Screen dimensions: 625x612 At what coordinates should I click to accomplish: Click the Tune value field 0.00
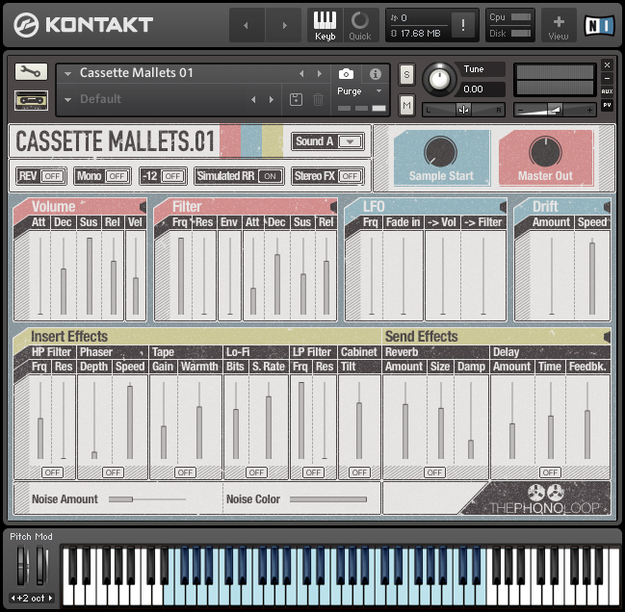click(482, 89)
